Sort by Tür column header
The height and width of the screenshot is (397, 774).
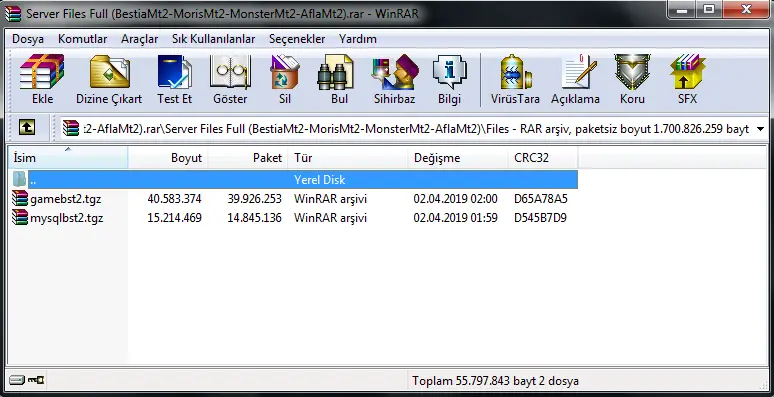click(x=348, y=158)
